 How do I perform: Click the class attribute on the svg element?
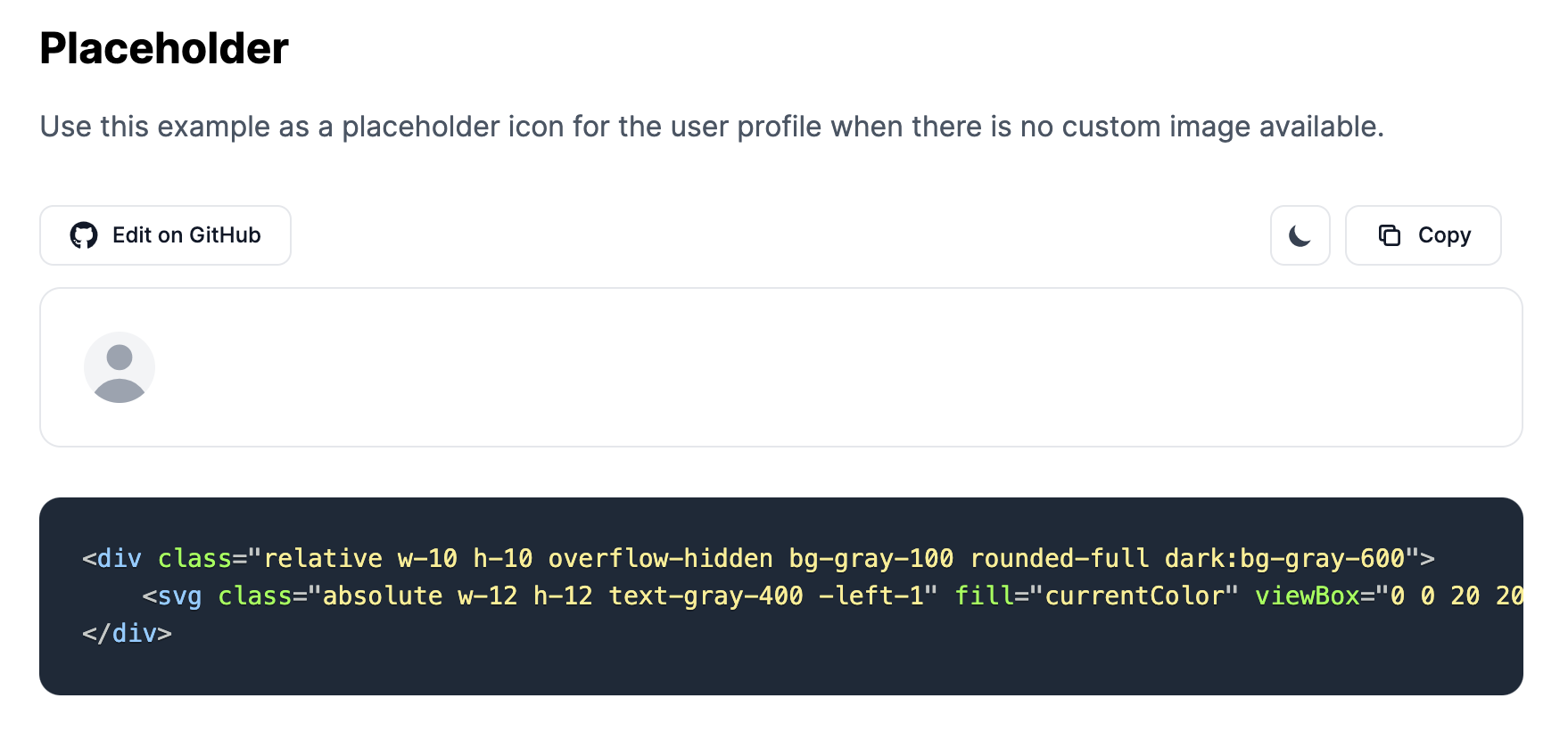[258, 595]
